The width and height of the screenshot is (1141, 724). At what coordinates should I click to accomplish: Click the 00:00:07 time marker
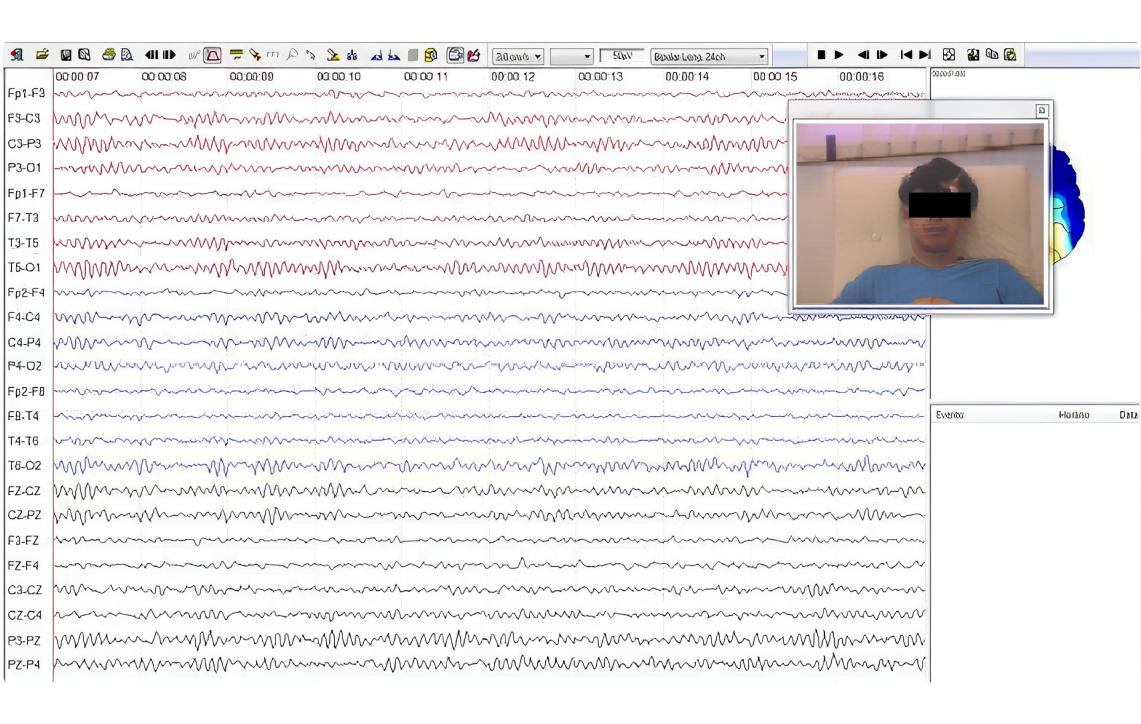[x=77, y=76]
